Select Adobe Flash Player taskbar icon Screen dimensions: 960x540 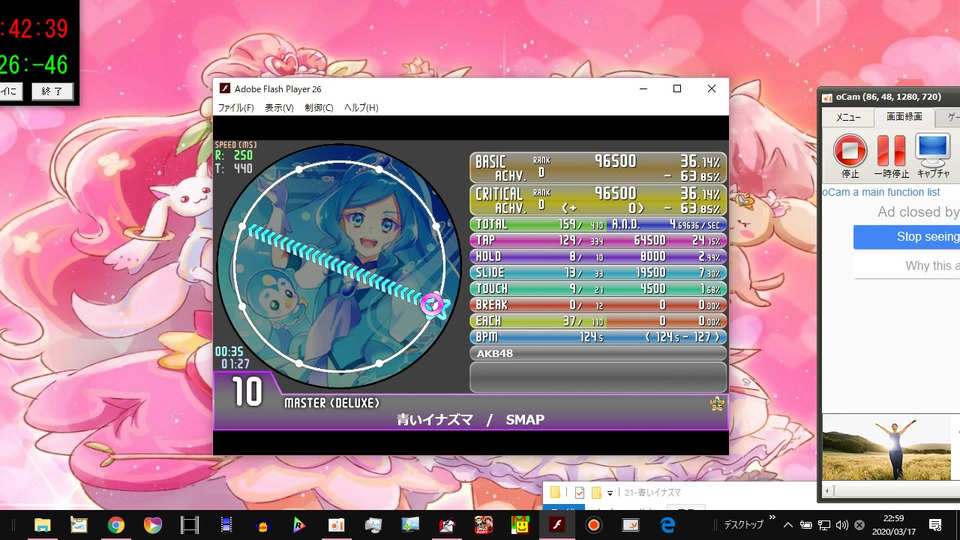point(557,525)
